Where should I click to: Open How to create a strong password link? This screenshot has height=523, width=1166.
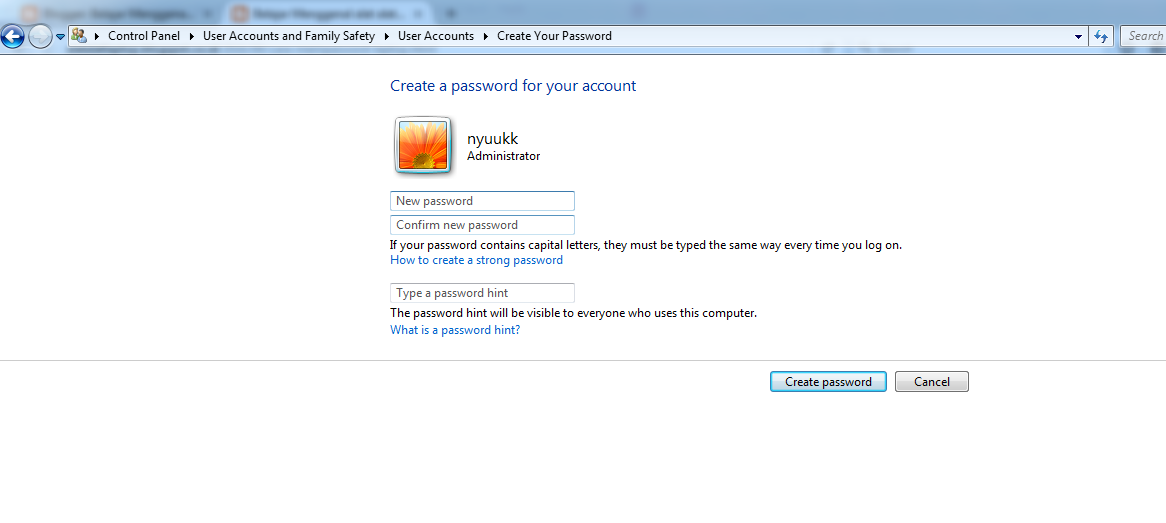(x=477, y=260)
